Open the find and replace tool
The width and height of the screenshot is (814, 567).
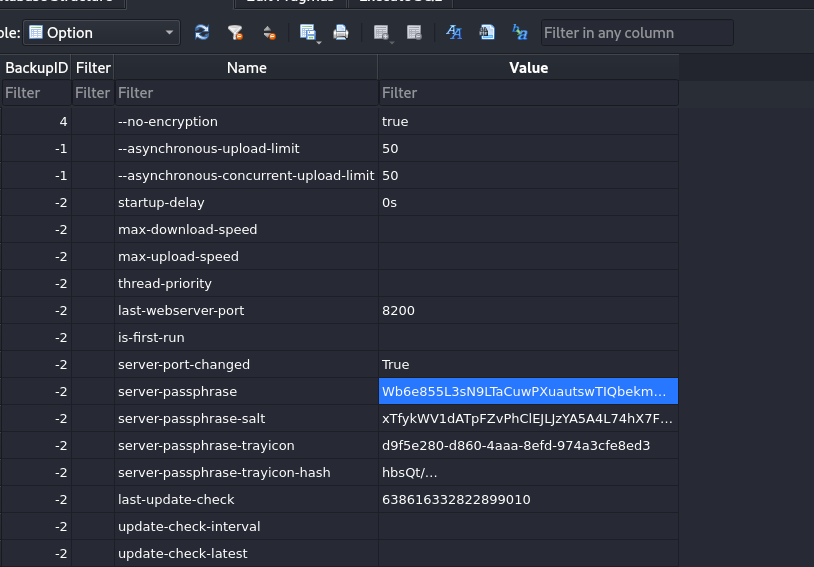click(x=520, y=33)
